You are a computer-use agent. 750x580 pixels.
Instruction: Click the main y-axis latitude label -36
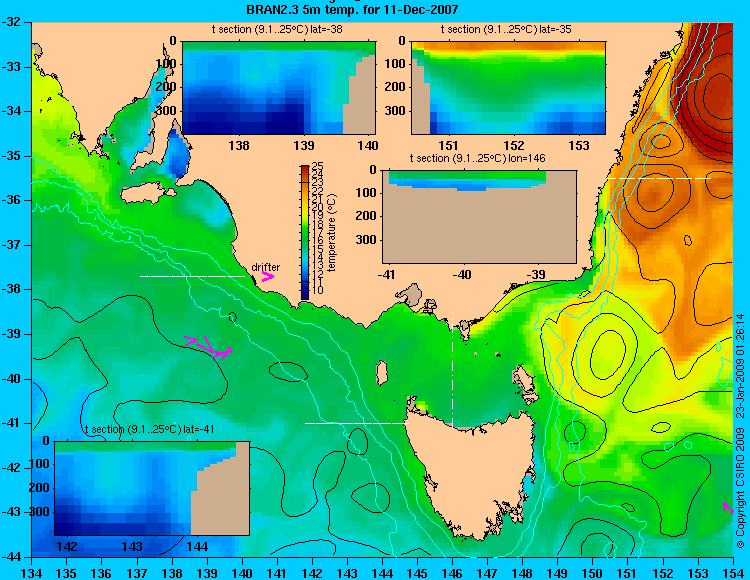click(13, 200)
